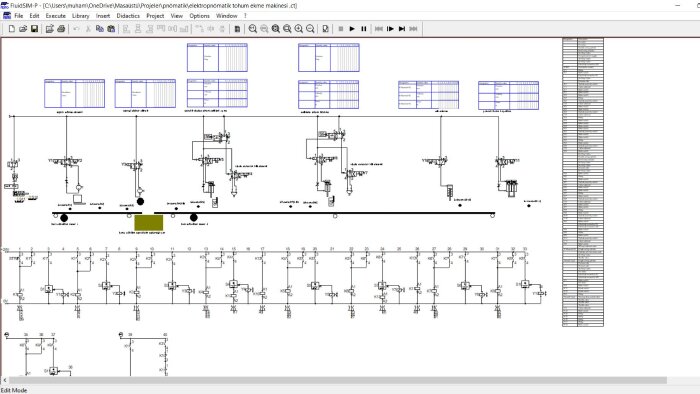This screenshot has width=700, height=394.
Task: Click the Check Drawing page icon
Action: tap(325, 29)
